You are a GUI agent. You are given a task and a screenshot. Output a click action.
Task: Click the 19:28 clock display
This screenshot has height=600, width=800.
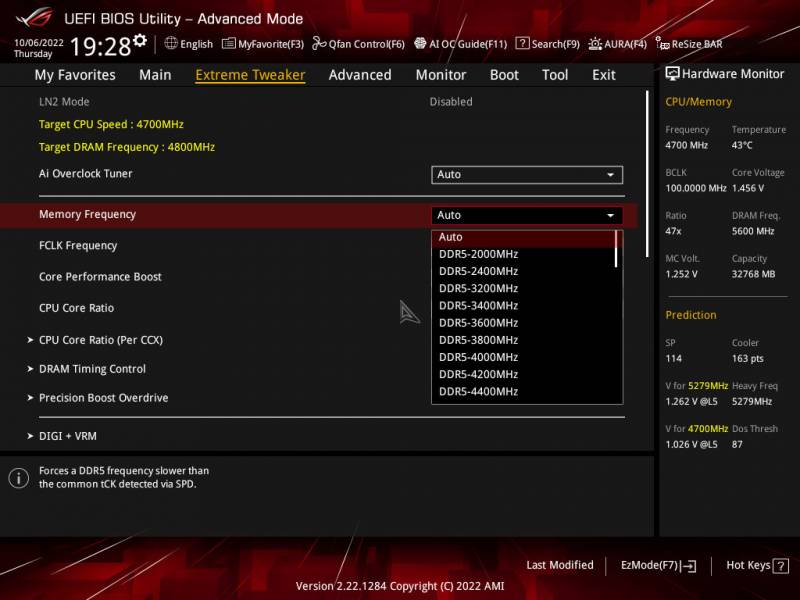coord(101,47)
